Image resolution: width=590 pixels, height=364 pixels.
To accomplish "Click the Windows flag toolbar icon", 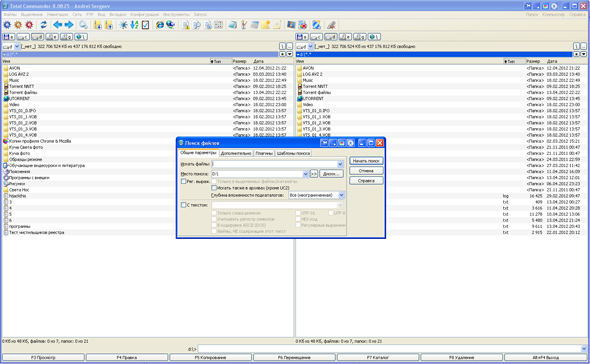I will 291,25.
